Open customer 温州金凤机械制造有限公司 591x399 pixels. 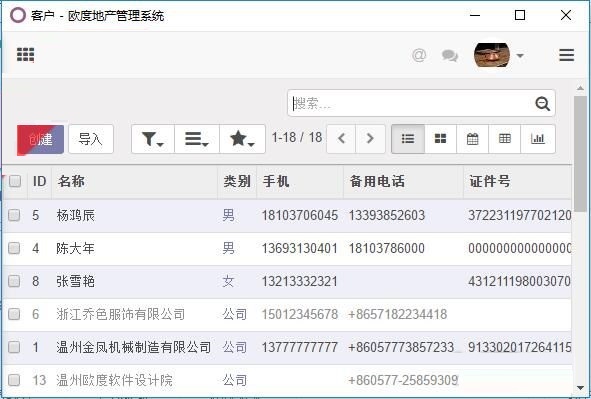(x=133, y=347)
